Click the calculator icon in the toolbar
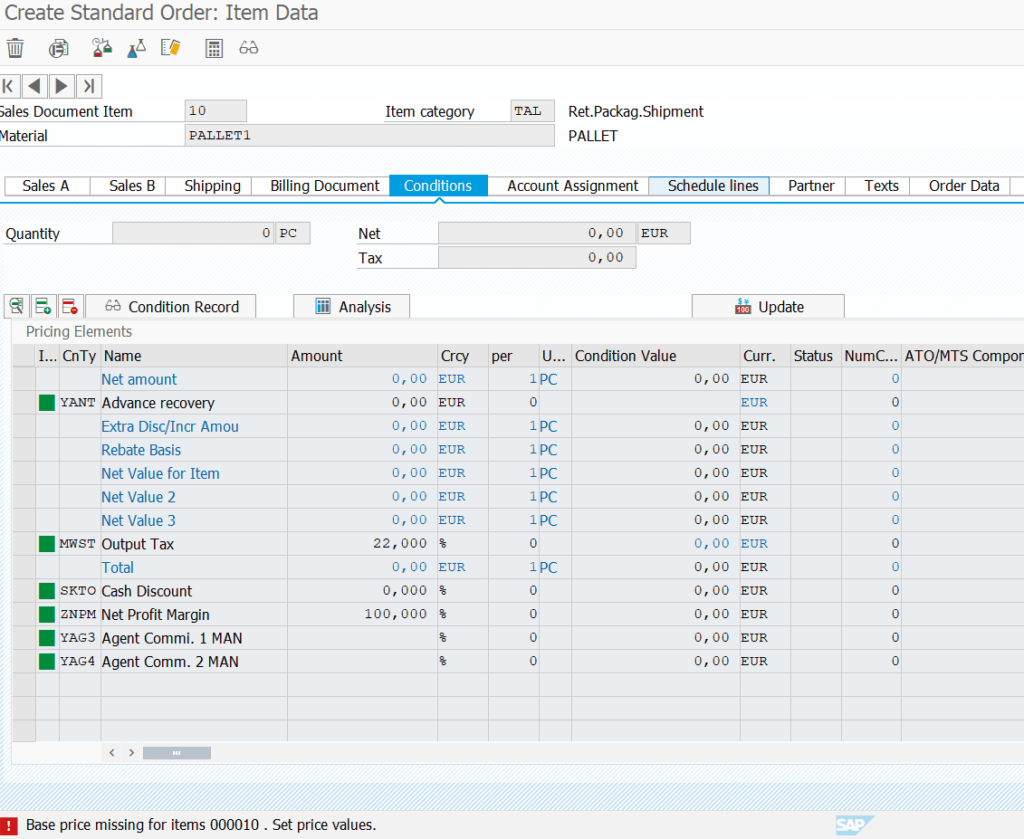The image size is (1024, 839). (213, 48)
